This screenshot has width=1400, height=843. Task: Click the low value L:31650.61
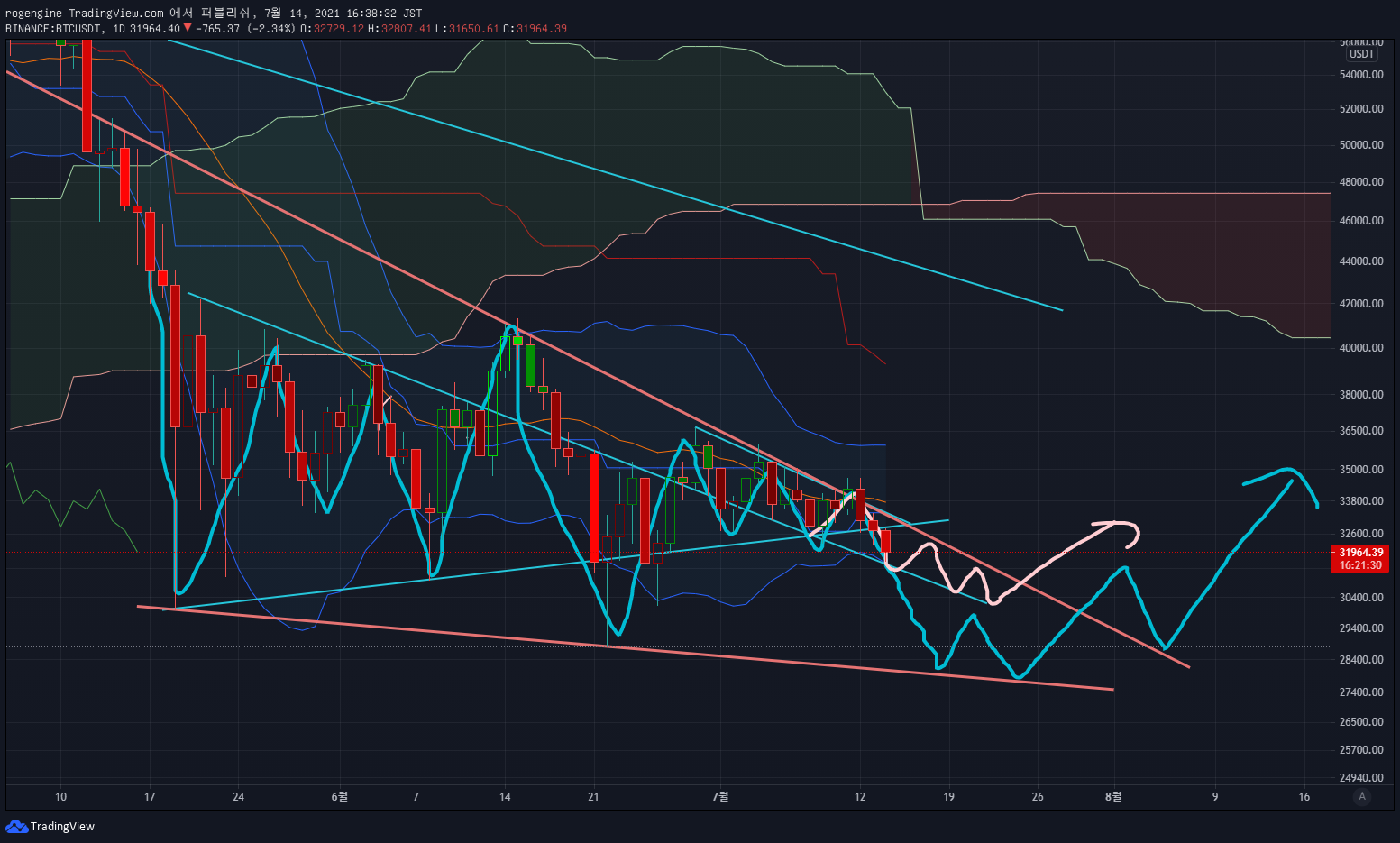pos(467,29)
